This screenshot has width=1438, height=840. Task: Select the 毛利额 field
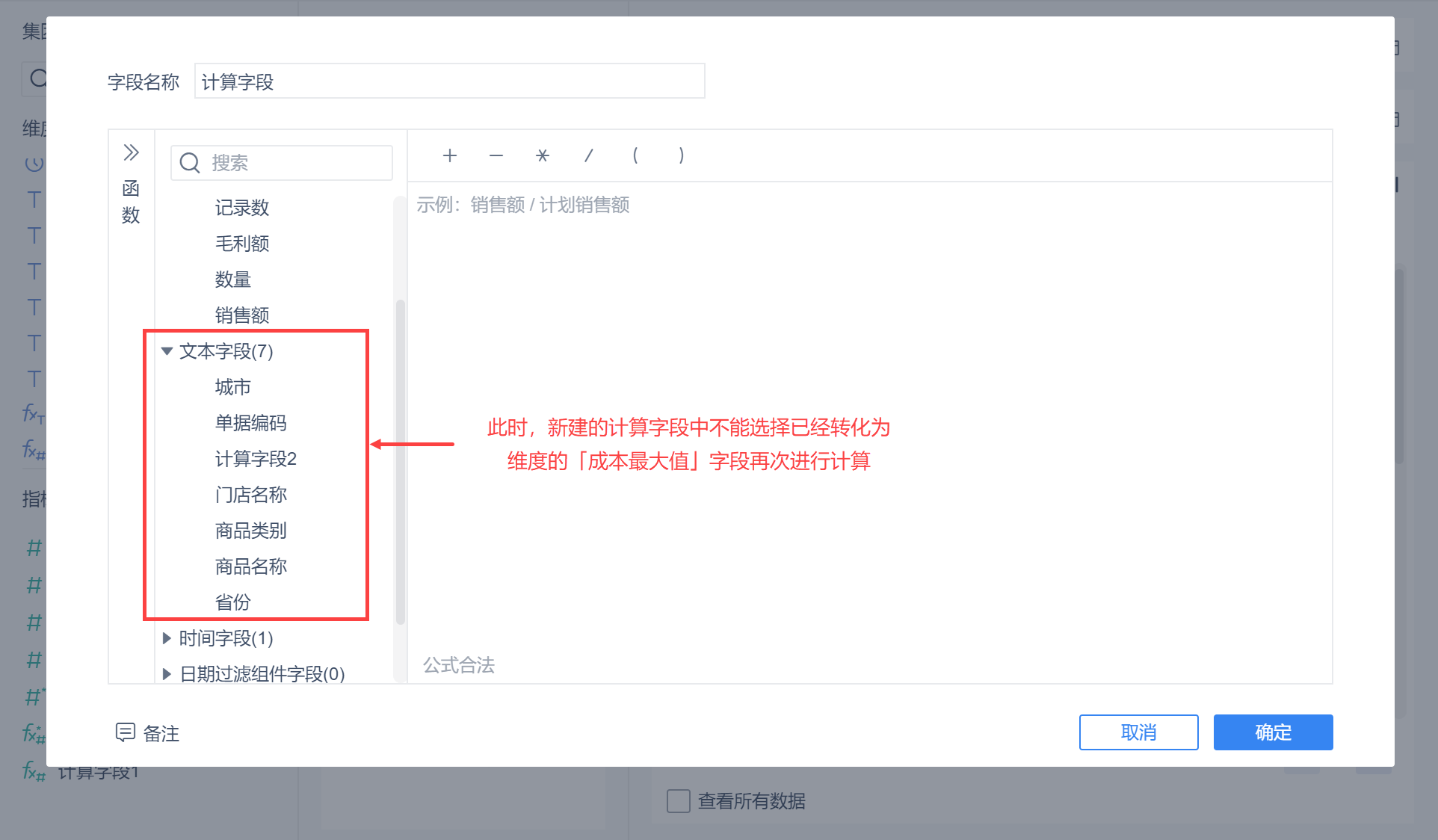coord(241,244)
